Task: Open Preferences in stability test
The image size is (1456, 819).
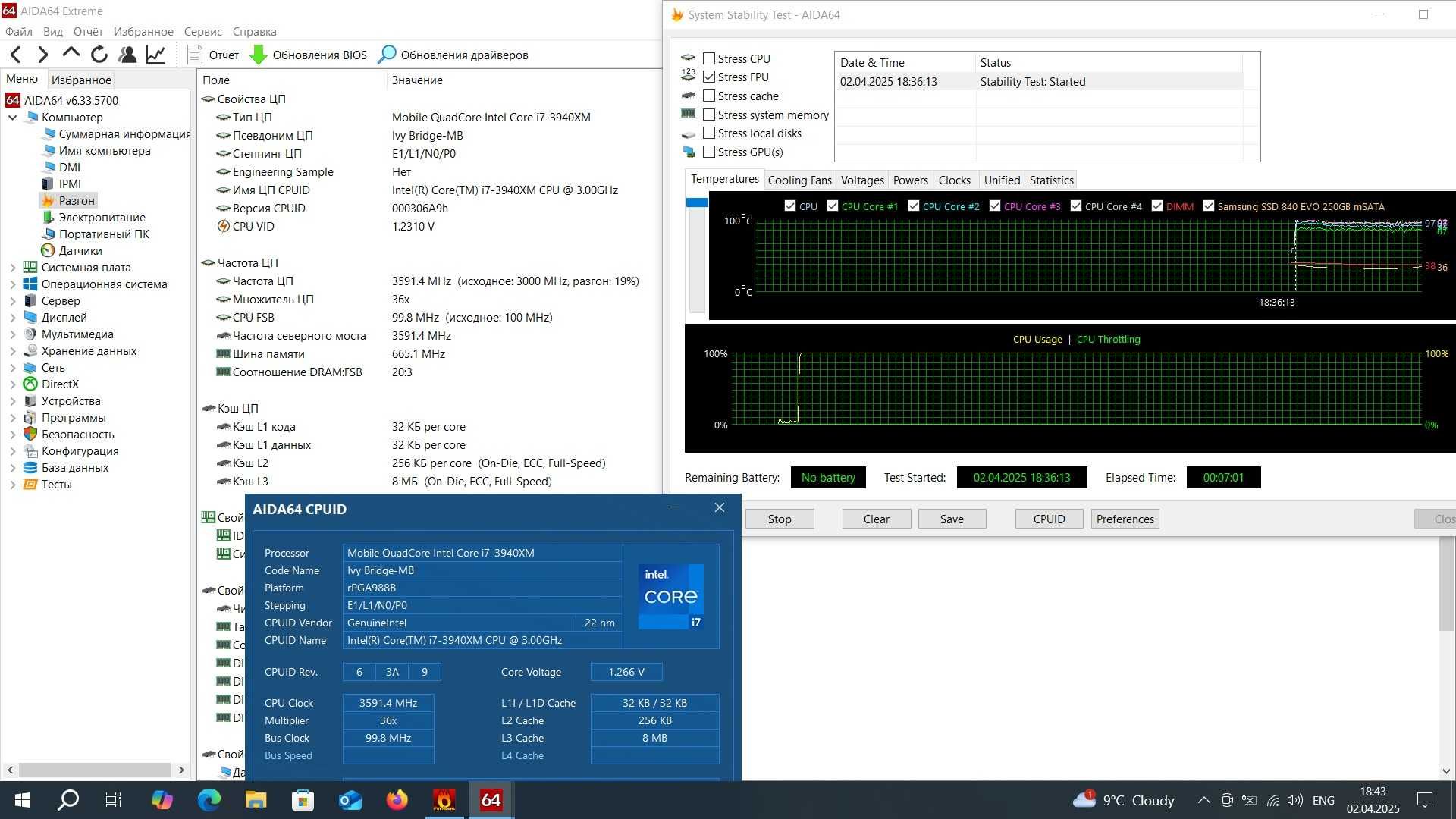Action: [x=1125, y=519]
